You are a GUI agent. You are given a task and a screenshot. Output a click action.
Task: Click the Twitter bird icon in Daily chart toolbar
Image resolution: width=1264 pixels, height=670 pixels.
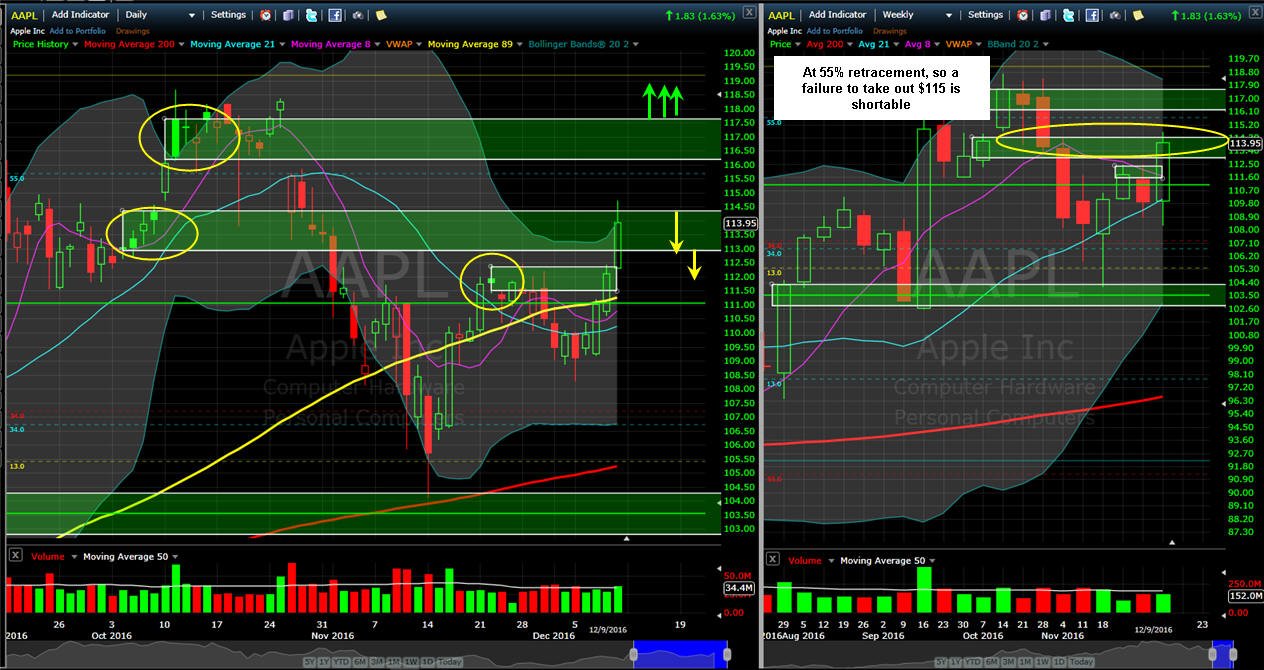point(311,15)
